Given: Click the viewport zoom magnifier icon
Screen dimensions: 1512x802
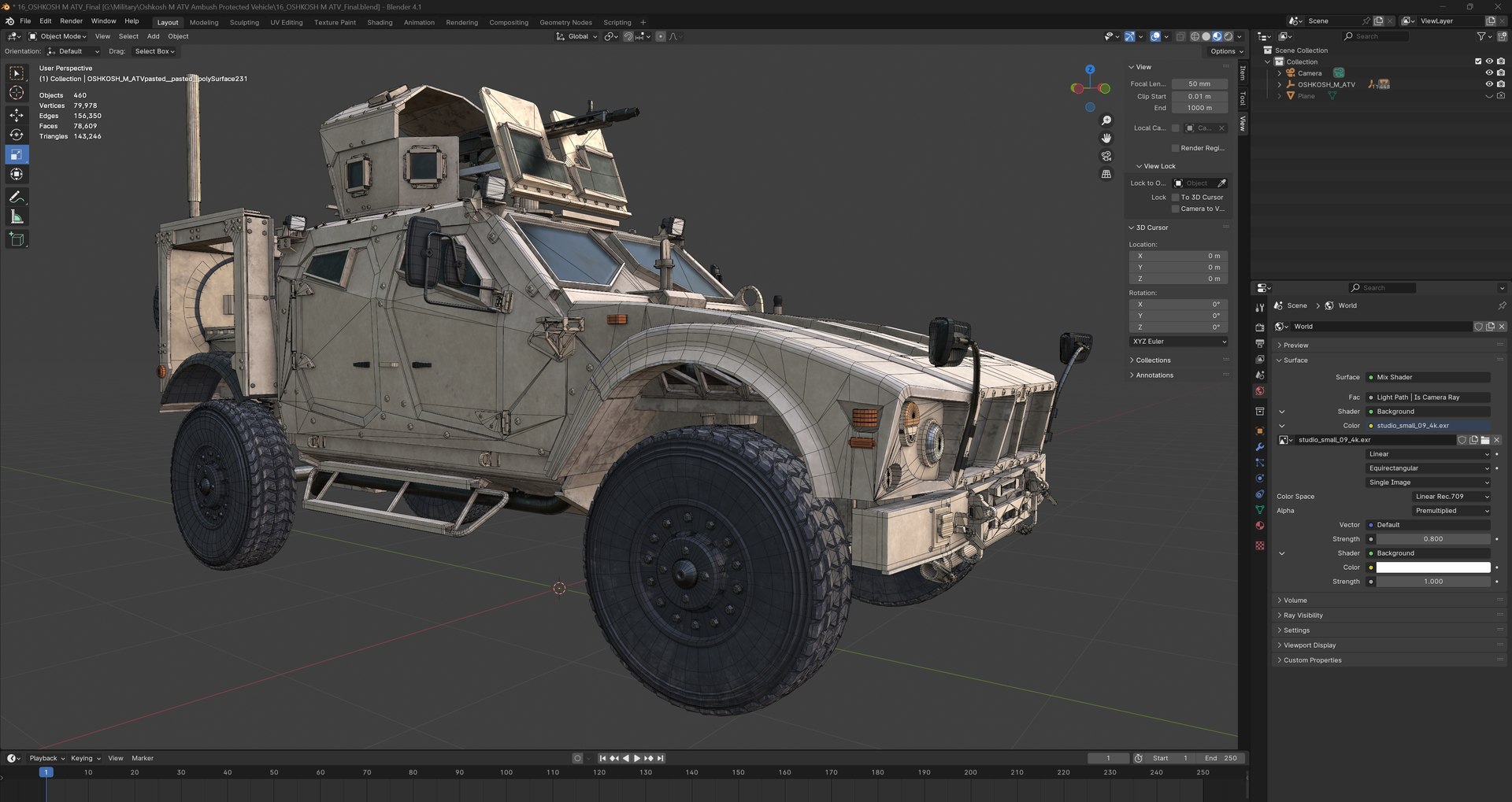Looking at the screenshot, I should [x=1106, y=120].
